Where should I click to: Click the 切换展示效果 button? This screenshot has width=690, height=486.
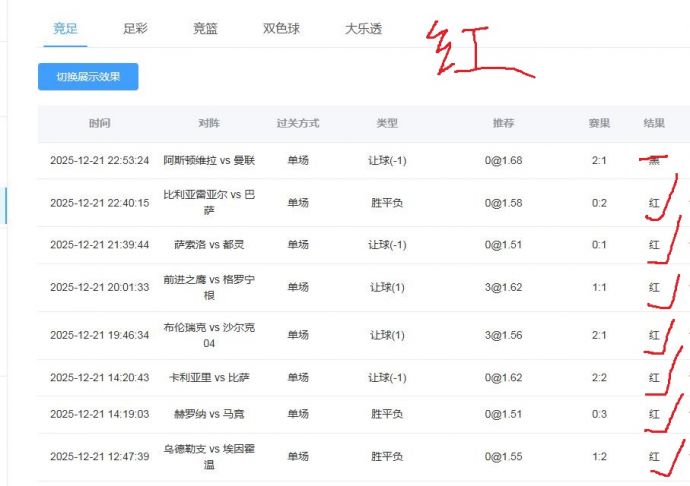(88, 77)
